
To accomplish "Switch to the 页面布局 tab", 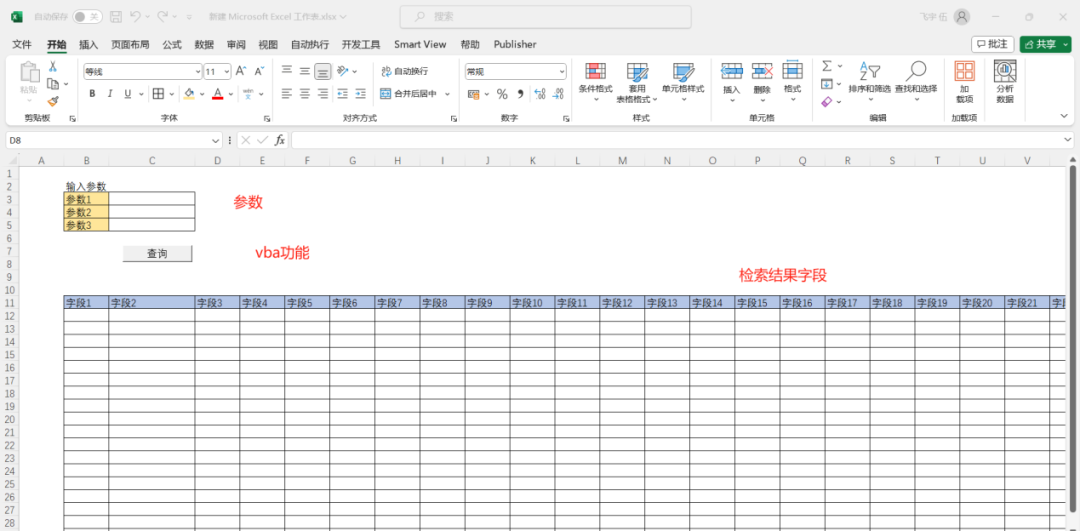I will tap(130, 44).
